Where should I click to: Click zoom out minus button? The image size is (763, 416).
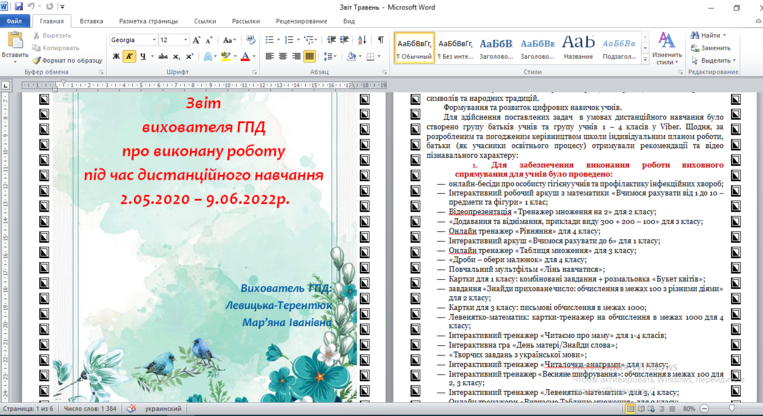704,409
